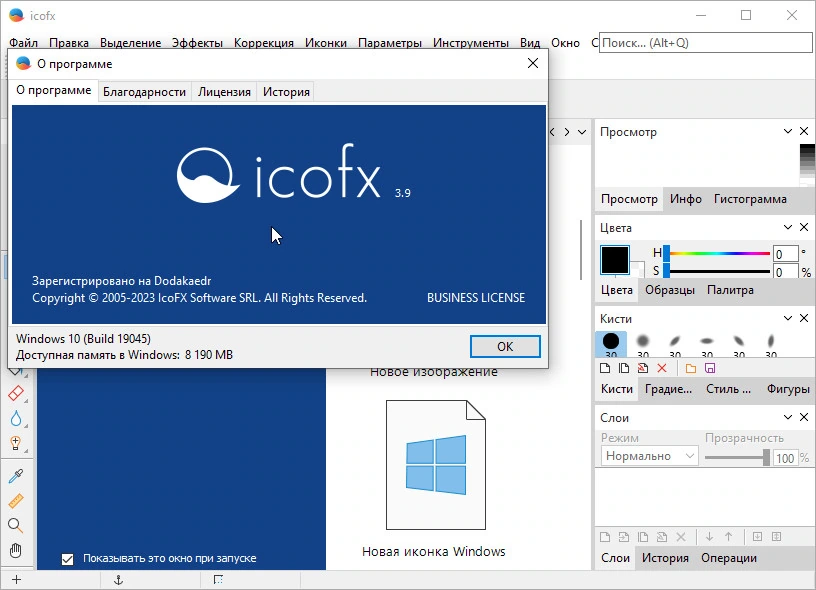Click the New Windows icon document thumbnail

coord(436,465)
